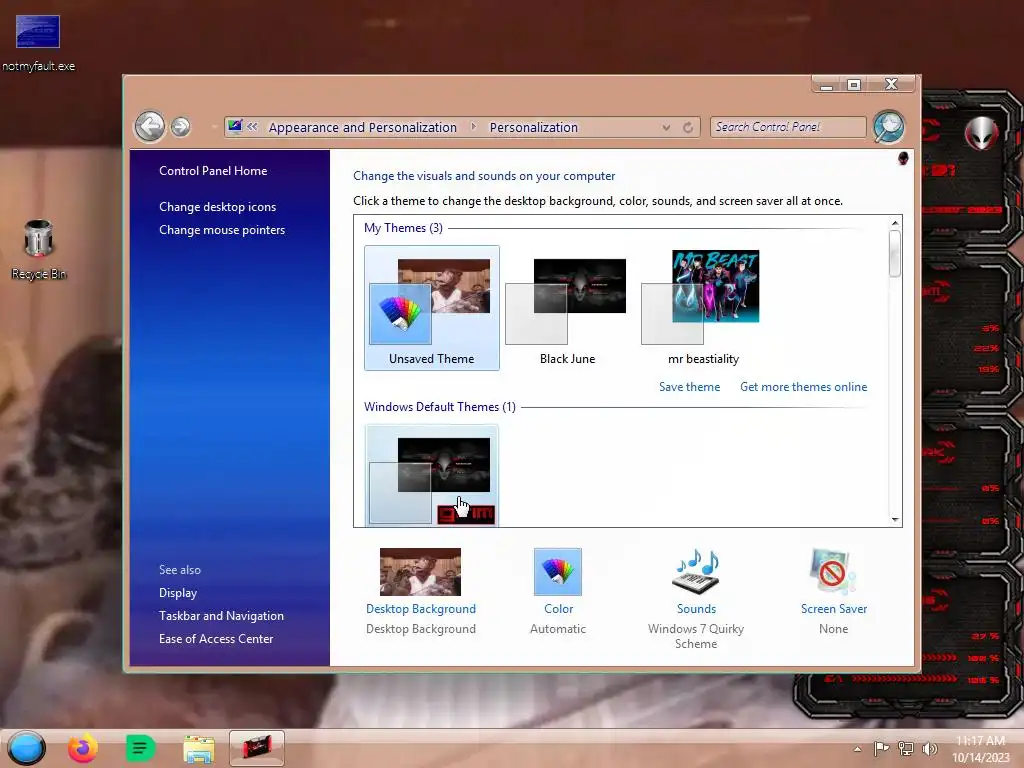1024x768 pixels.
Task: Open Action Center flag icon
Action: pyautogui.click(x=881, y=748)
